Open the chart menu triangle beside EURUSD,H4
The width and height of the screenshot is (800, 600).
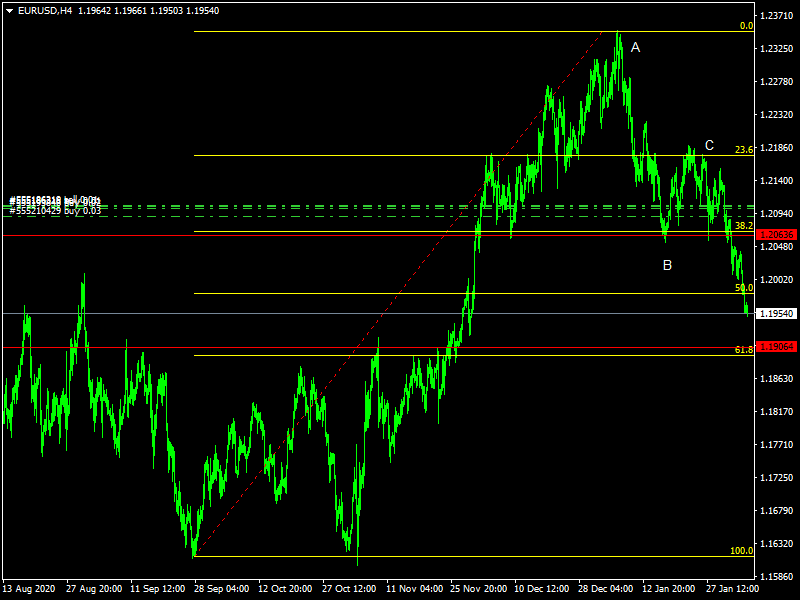click(x=9, y=11)
